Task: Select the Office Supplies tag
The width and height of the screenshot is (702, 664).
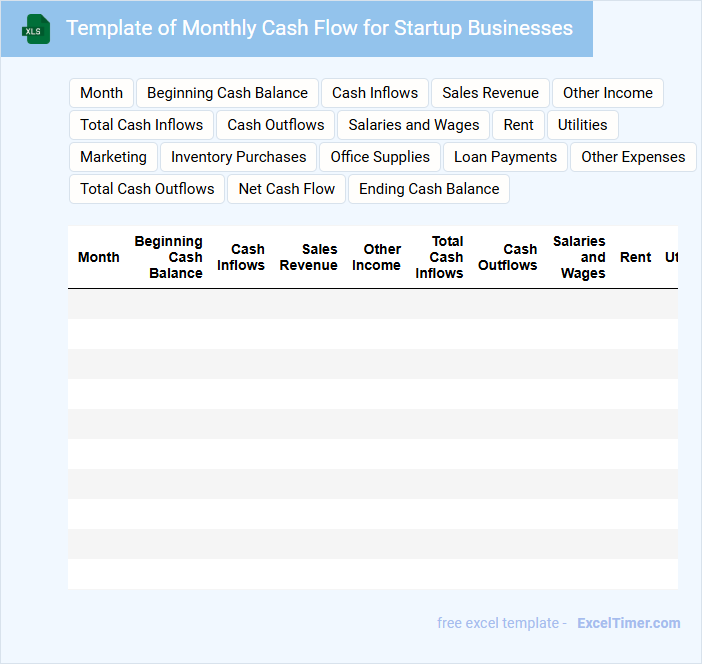Action: point(380,157)
